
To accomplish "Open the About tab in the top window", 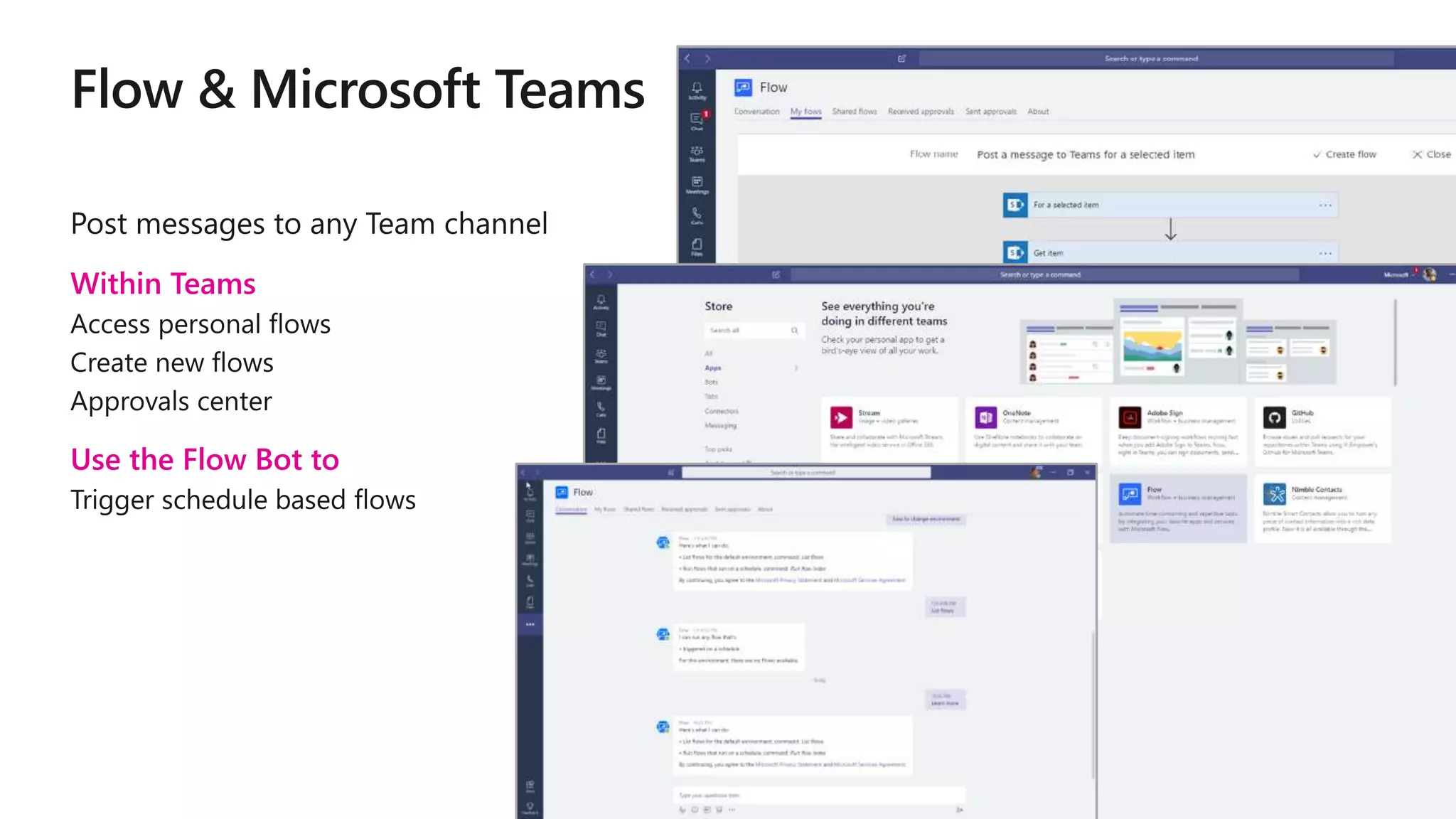I will (x=1038, y=112).
